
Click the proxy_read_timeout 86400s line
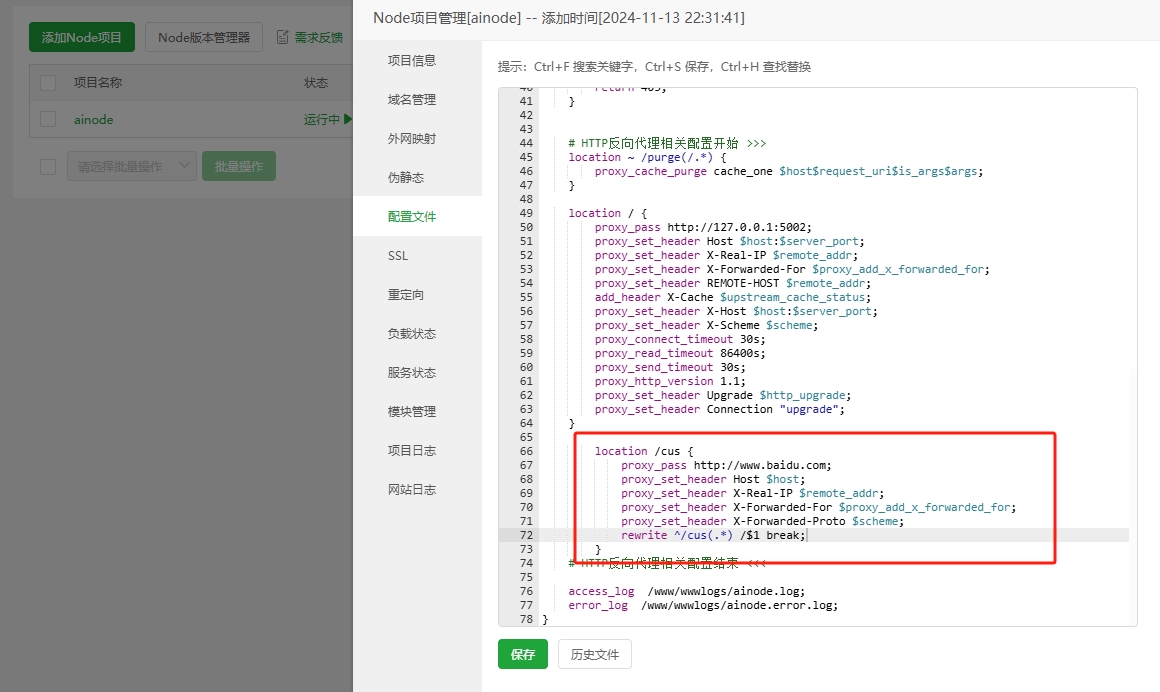coord(680,353)
